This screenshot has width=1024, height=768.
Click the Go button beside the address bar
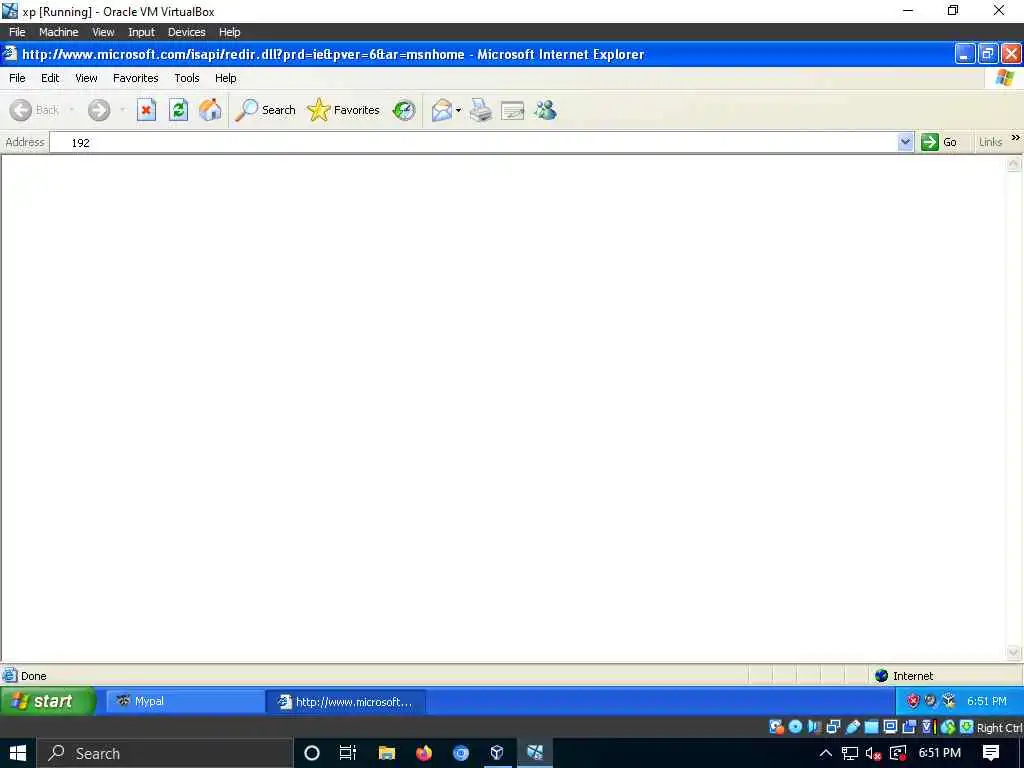tap(938, 142)
